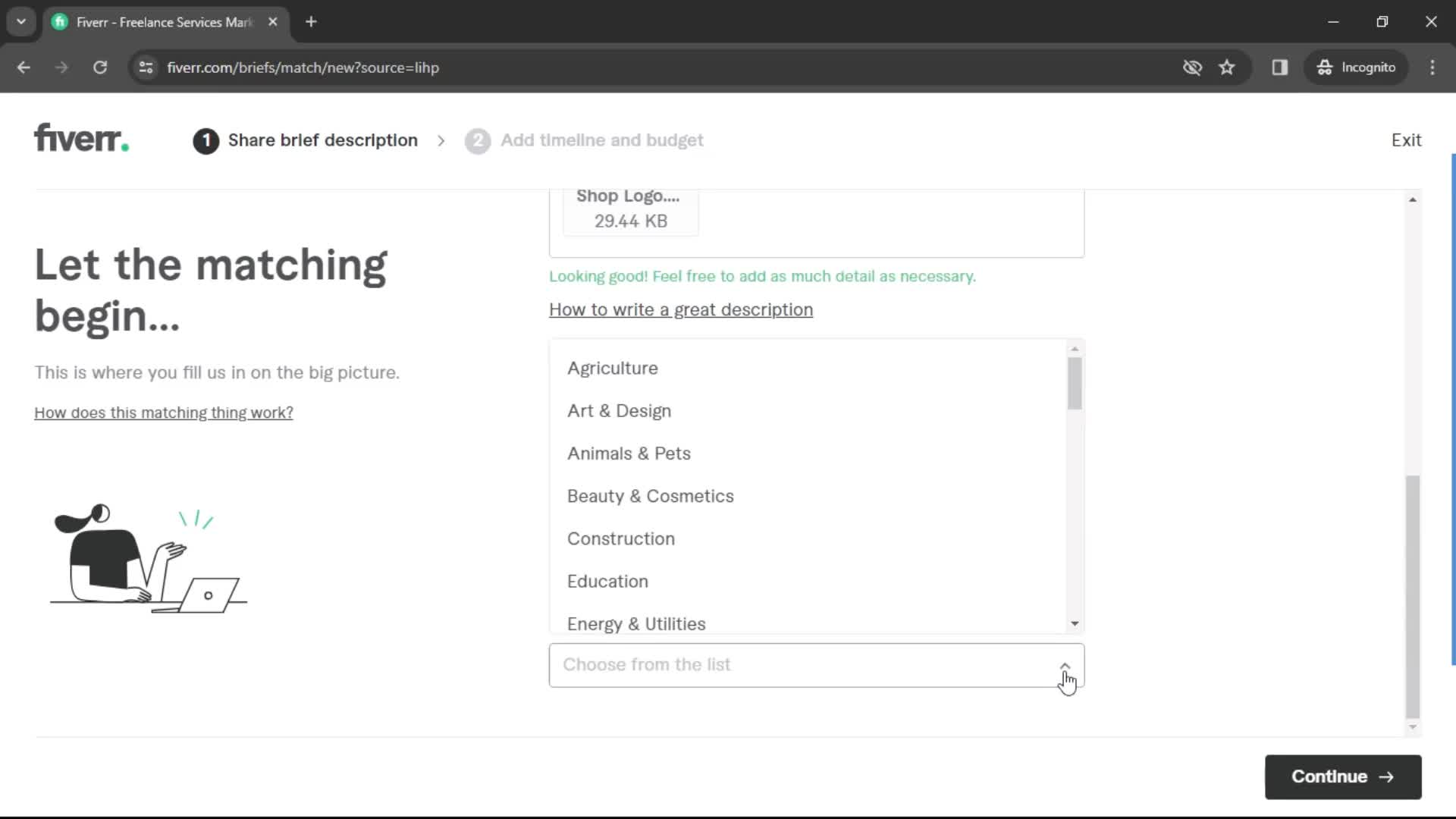Click the split screen browser icon
The height and width of the screenshot is (819, 1456).
pos(1281,67)
